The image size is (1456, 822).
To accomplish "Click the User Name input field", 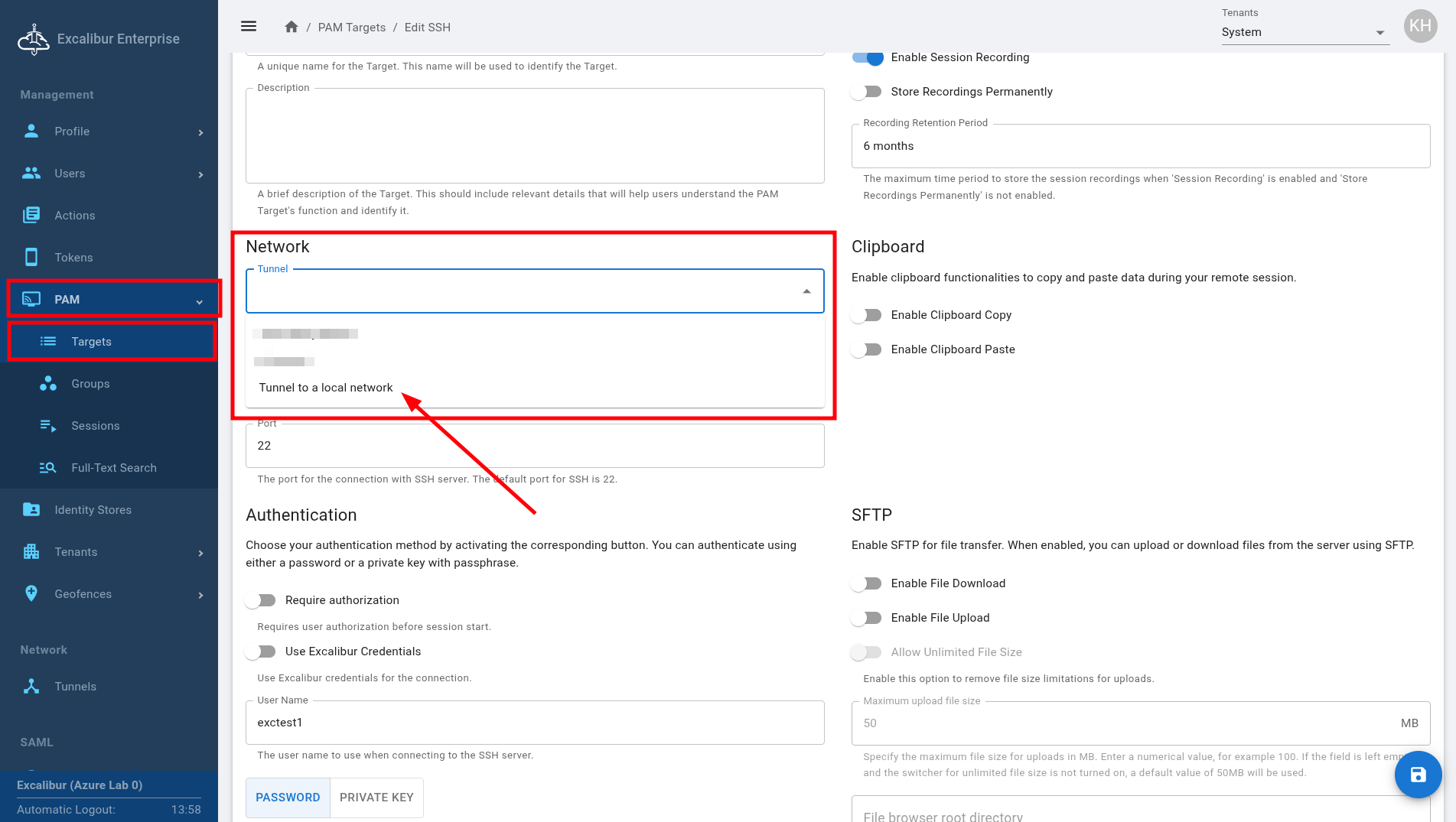I will point(534,723).
